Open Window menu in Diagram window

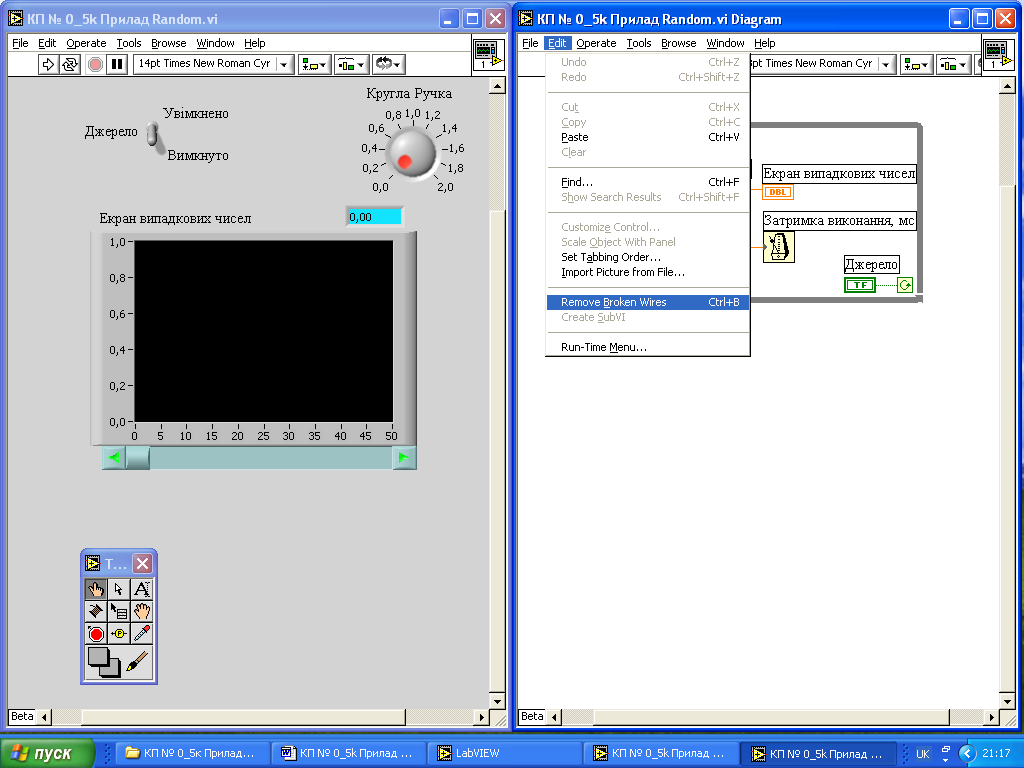pos(725,43)
